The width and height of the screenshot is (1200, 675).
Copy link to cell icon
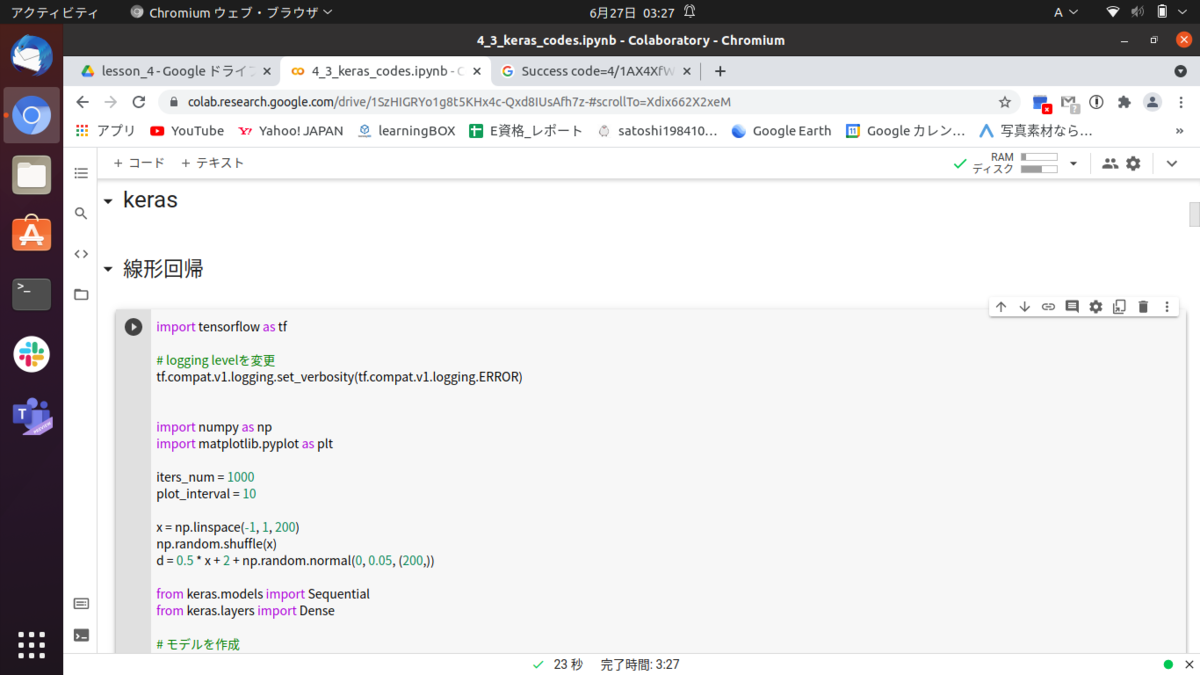[1048, 307]
